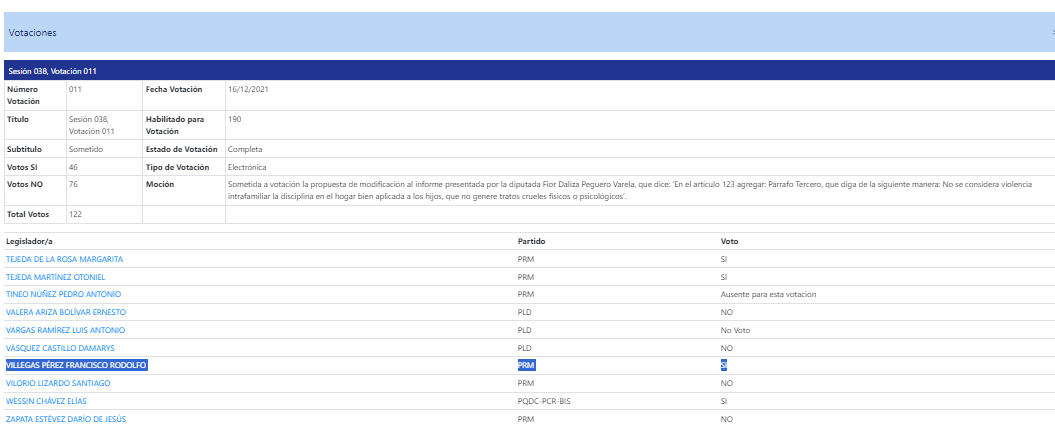Open Valera Ariza Bolívar Ernesto link
Viewport: 1055px width, 427px height.
pos(66,312)
